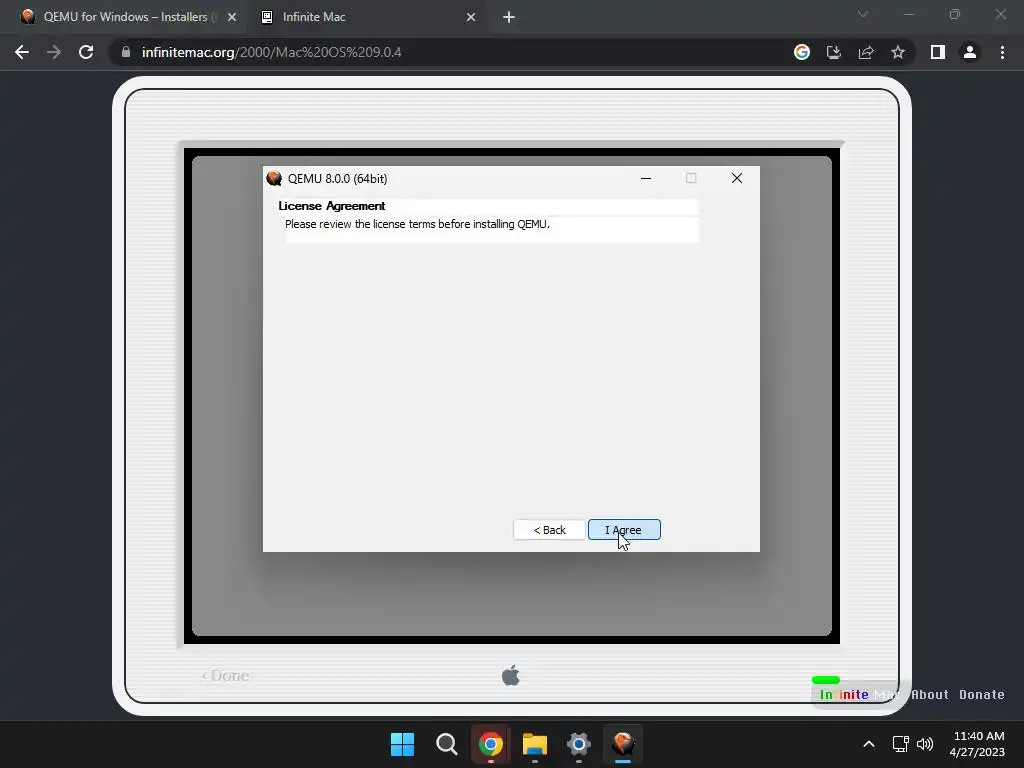Image resolution: width=1024 pixels, height=768 pixels.
Task: Click the License Agreement heading
Action: [x=332, y=206]
